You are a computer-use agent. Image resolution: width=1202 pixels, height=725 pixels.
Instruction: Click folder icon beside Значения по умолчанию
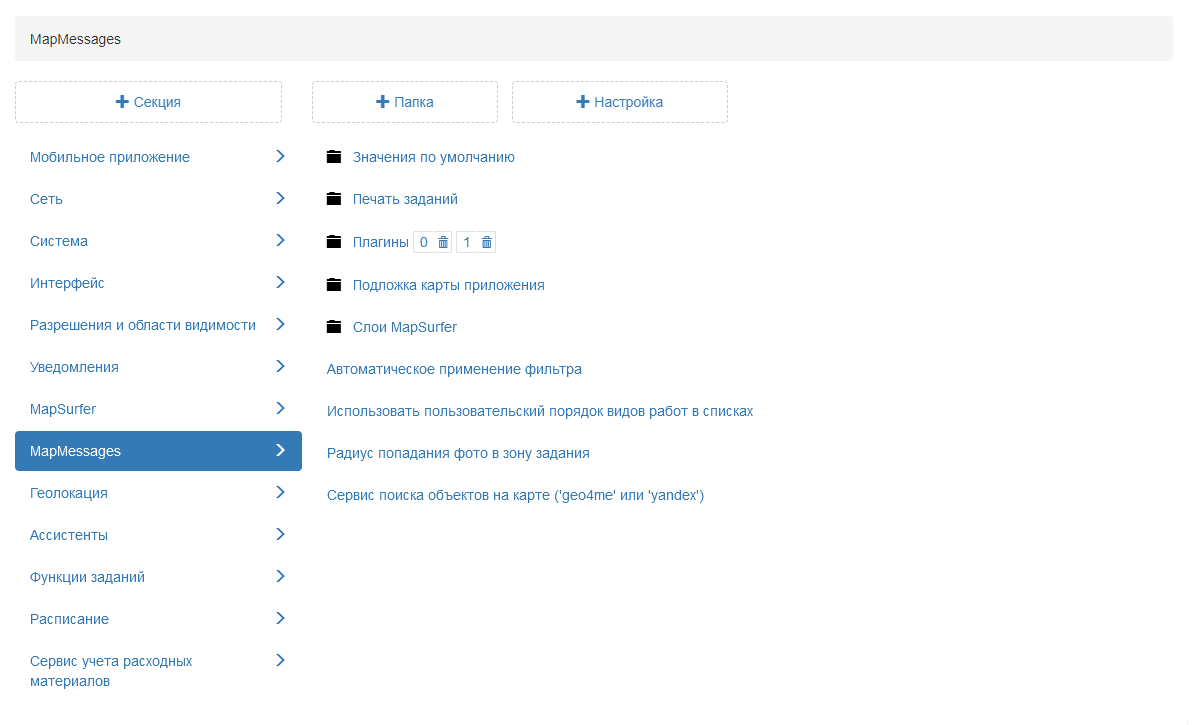coord(334,157)
